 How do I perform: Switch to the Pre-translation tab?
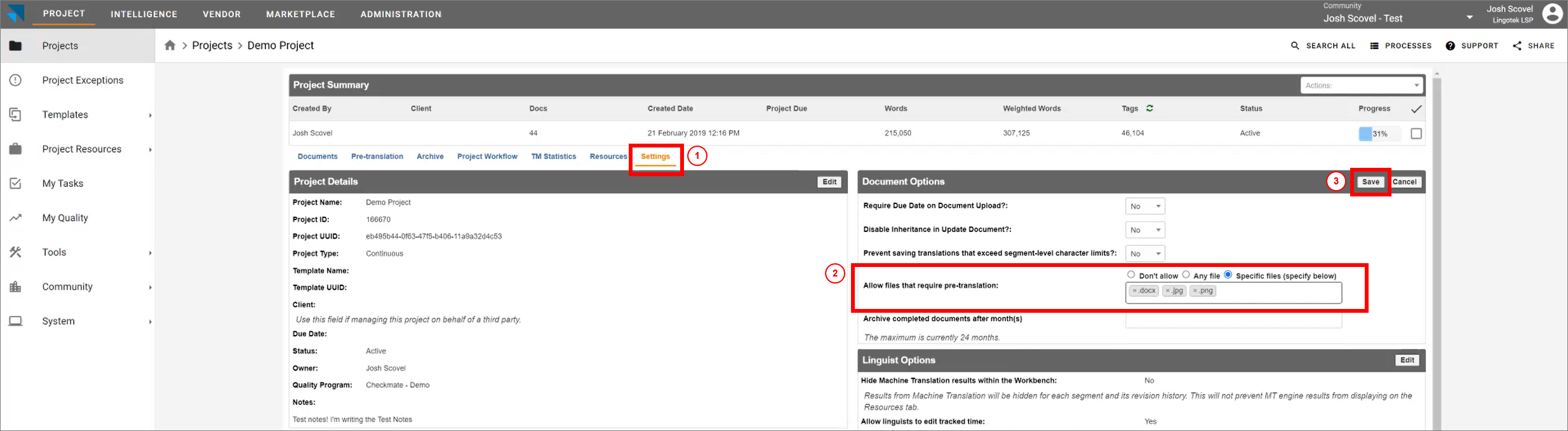pyautogui.click(x=377, y=156)
